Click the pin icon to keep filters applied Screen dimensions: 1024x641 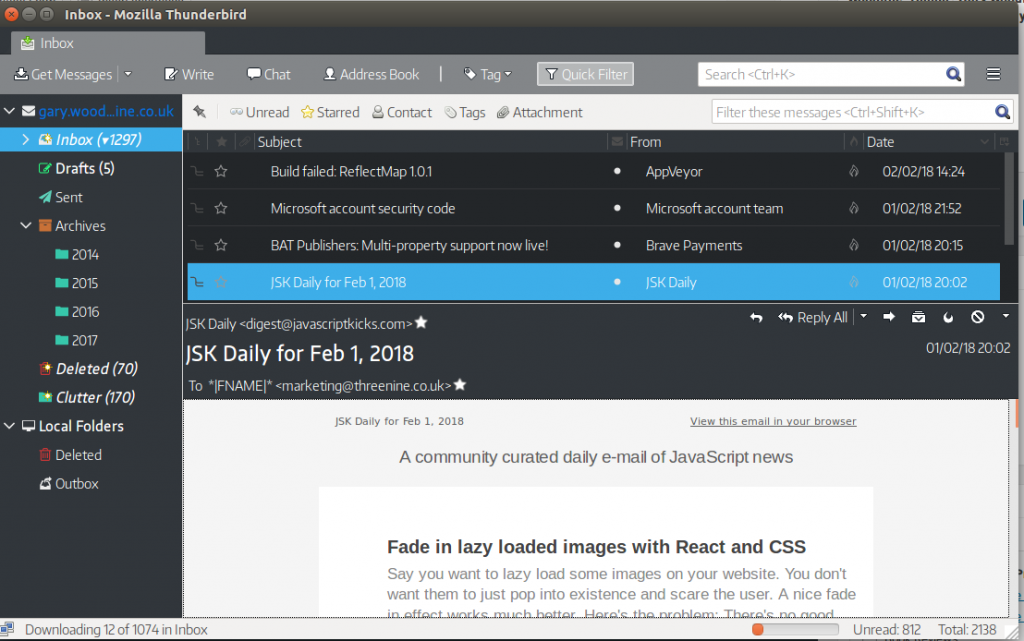coord(199,112)
